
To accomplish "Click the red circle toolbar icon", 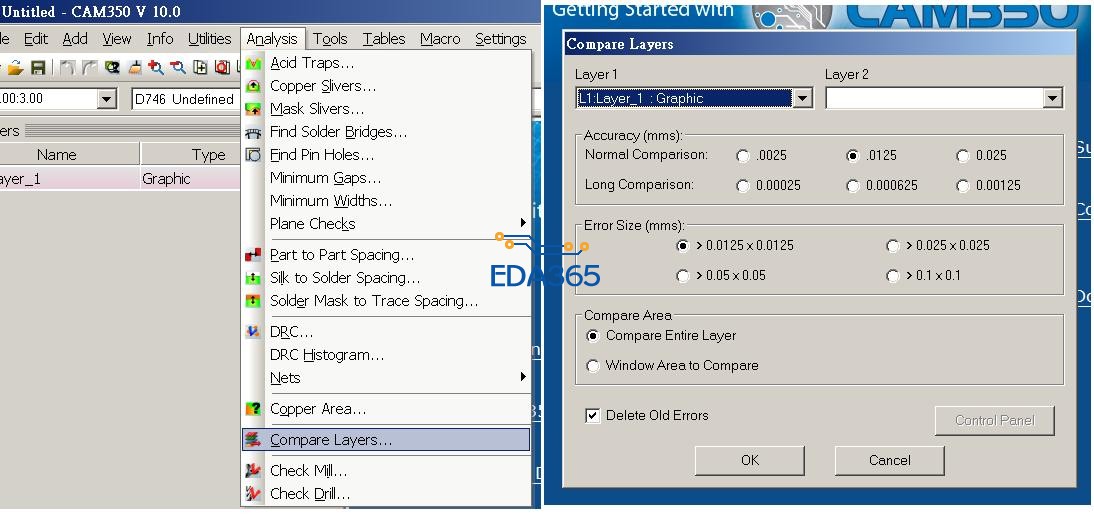I will (223, 68).
